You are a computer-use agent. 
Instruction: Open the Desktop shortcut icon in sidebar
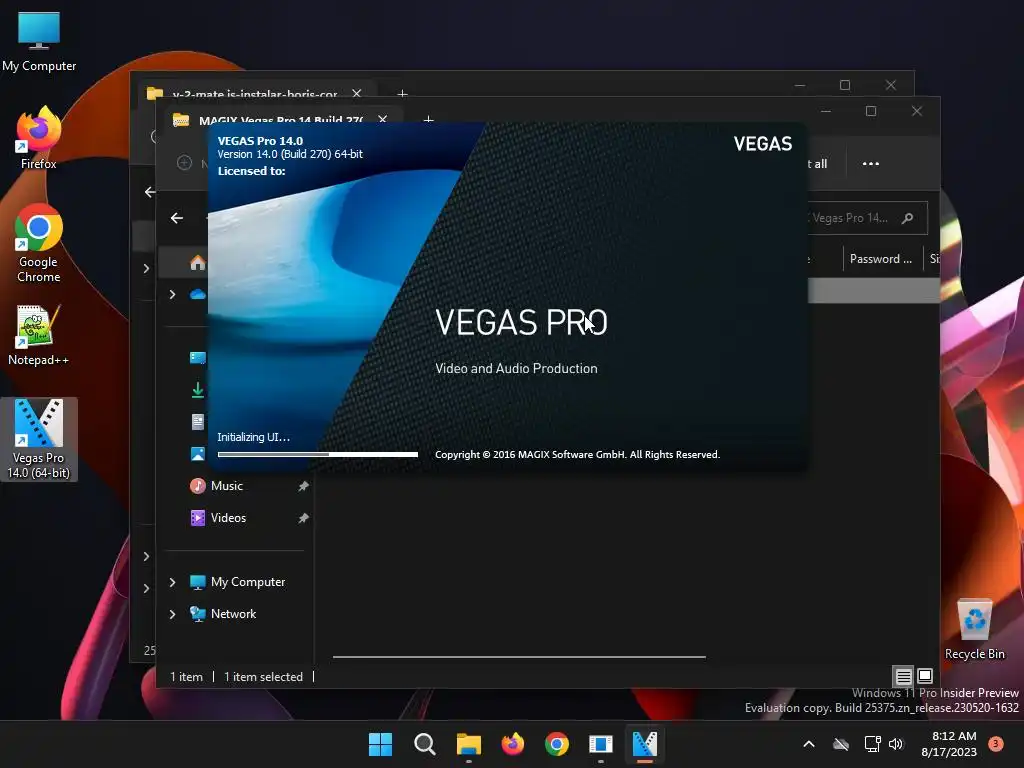coord(197,357)
